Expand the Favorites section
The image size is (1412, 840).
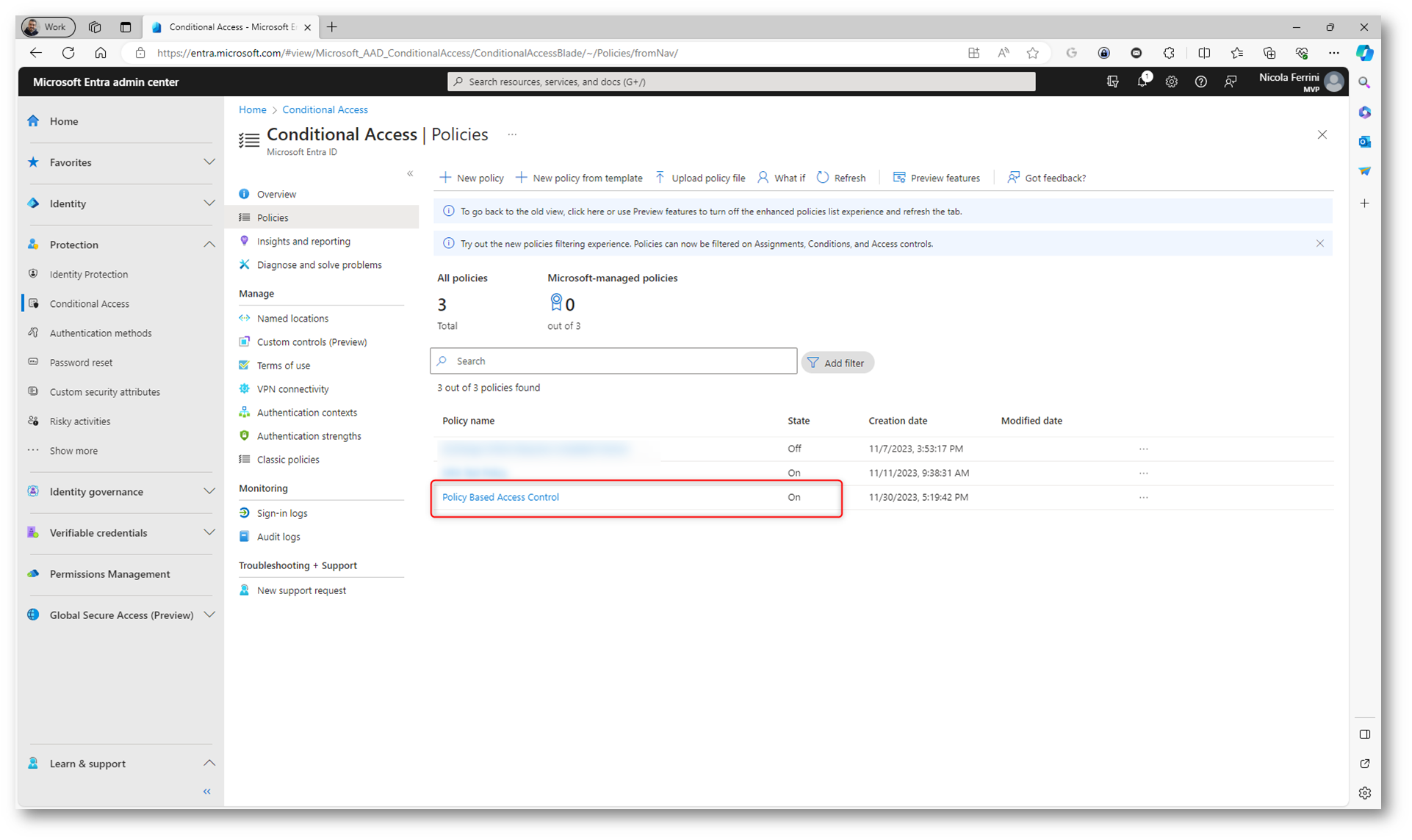(x=209, y=162)
